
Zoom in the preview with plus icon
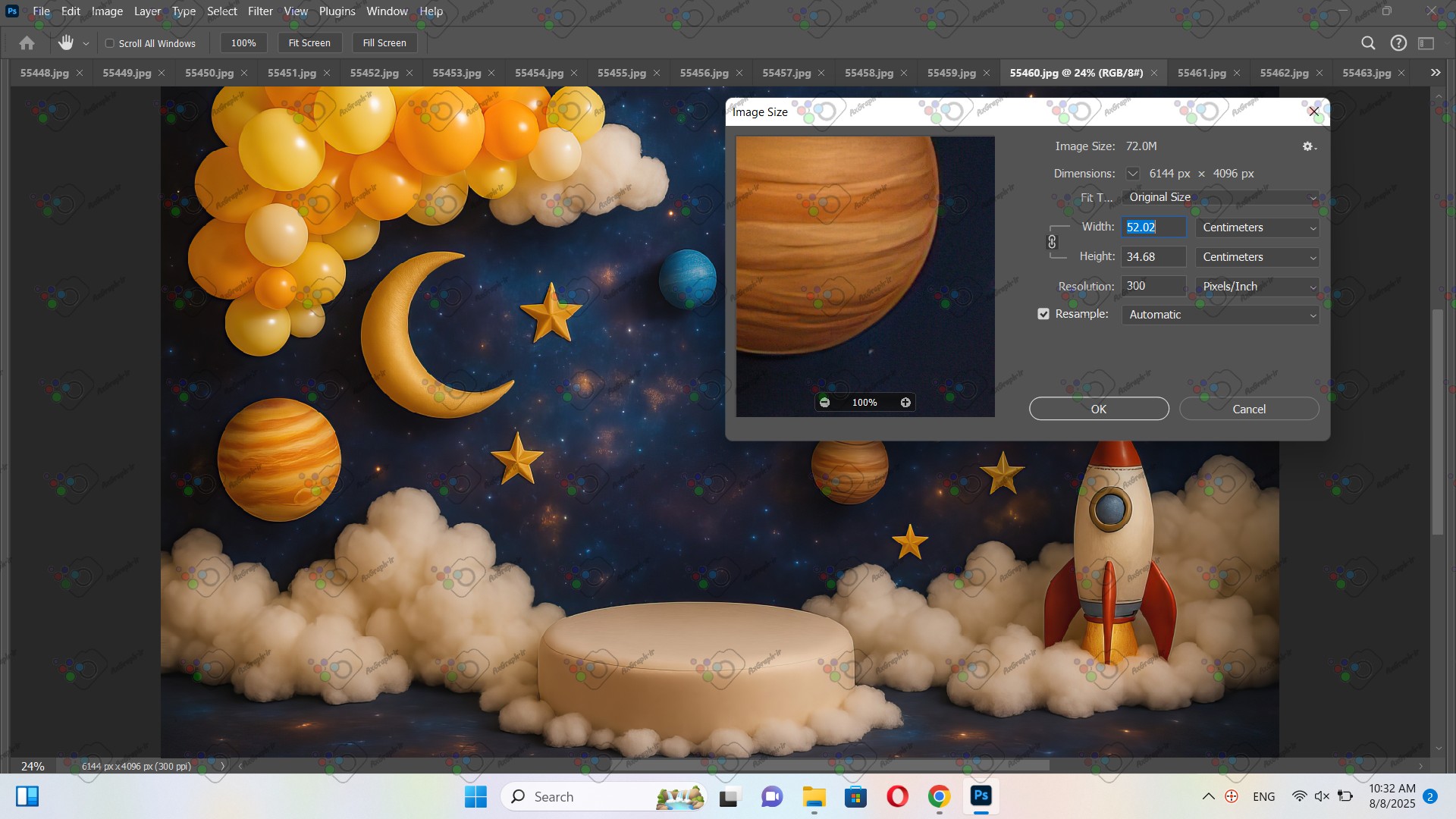[905, 403]
